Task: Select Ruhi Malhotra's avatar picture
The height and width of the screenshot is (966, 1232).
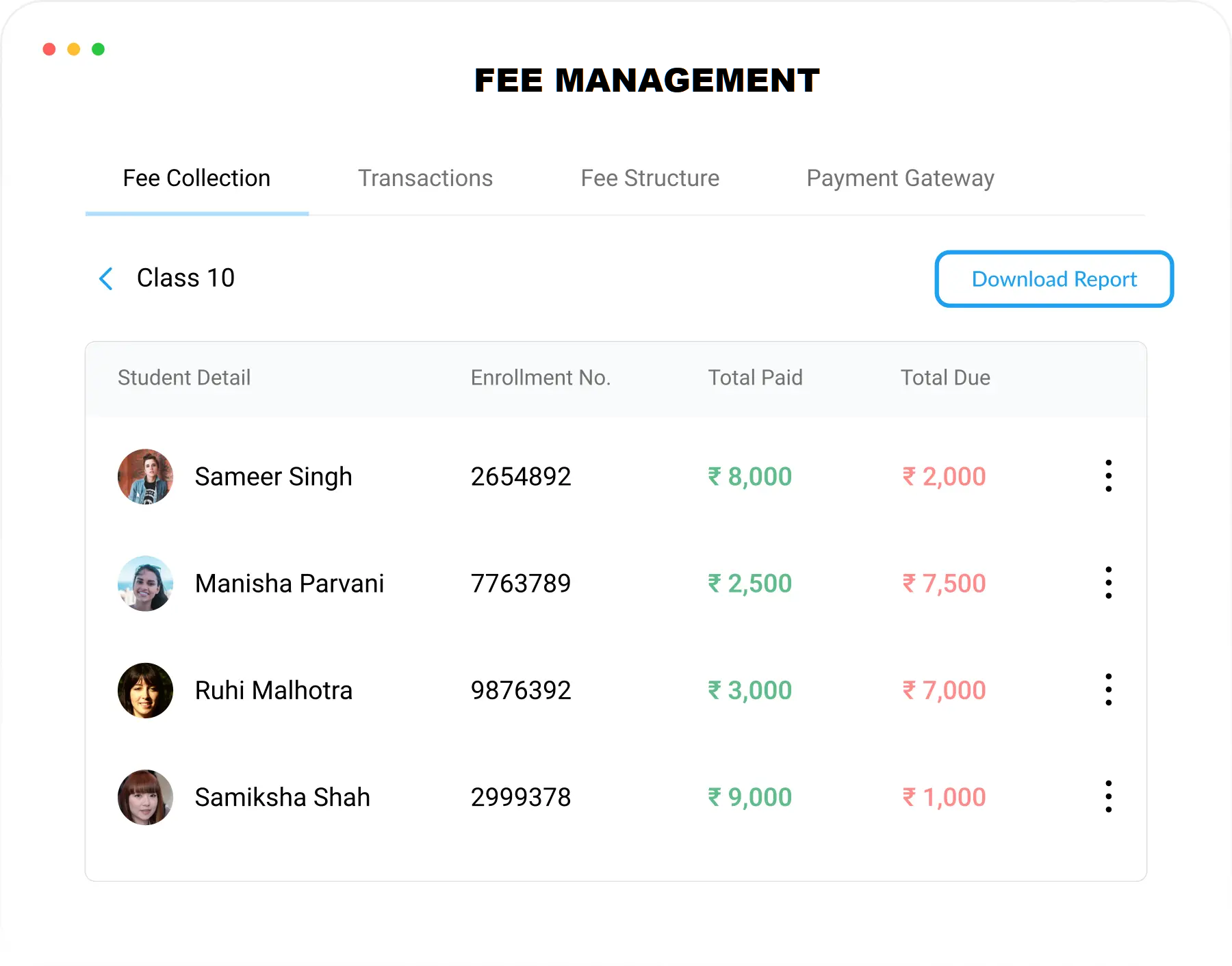Action: coord(145,690)
